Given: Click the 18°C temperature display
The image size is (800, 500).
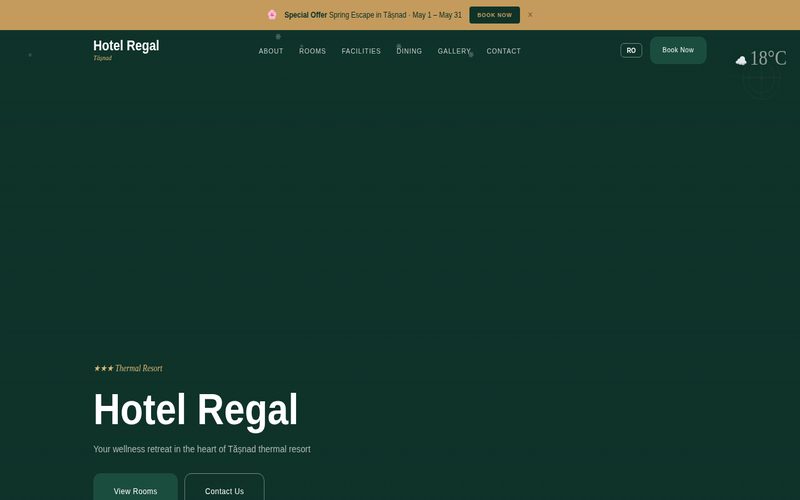Looking at the screenshot, I should pyautogui.click(x=768, y=59).
